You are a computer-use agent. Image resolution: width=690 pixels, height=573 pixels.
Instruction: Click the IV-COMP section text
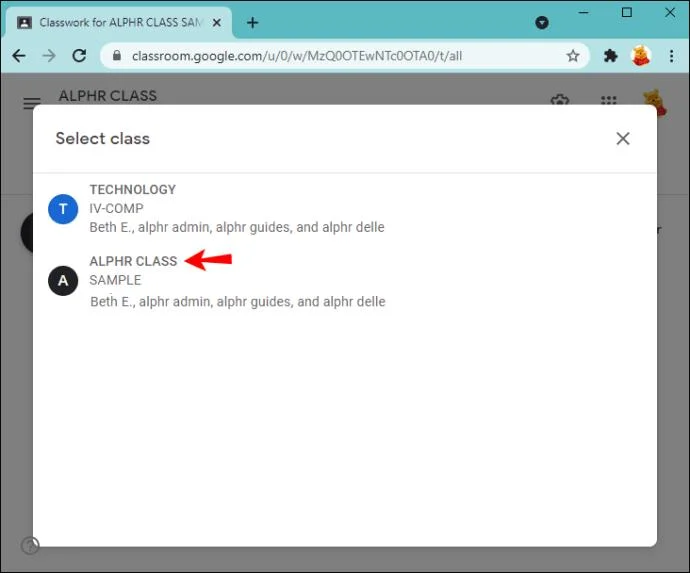[116, 208]
